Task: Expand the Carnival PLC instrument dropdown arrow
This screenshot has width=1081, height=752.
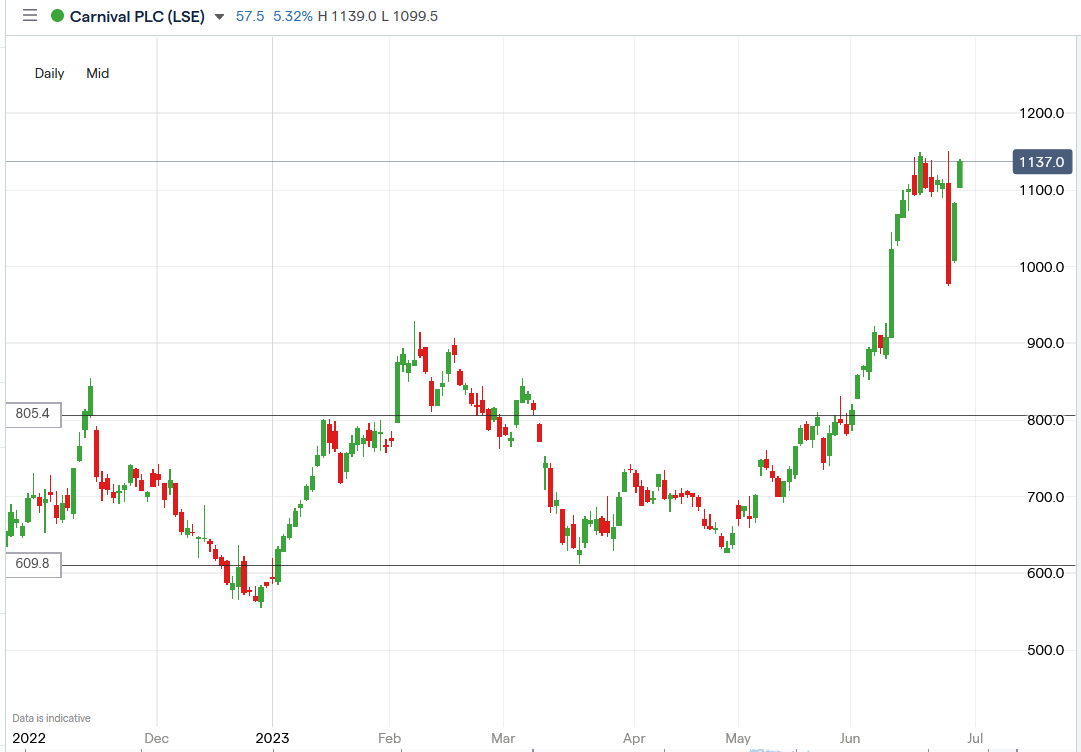Action: pyautogui.click(x=220, y=17)
